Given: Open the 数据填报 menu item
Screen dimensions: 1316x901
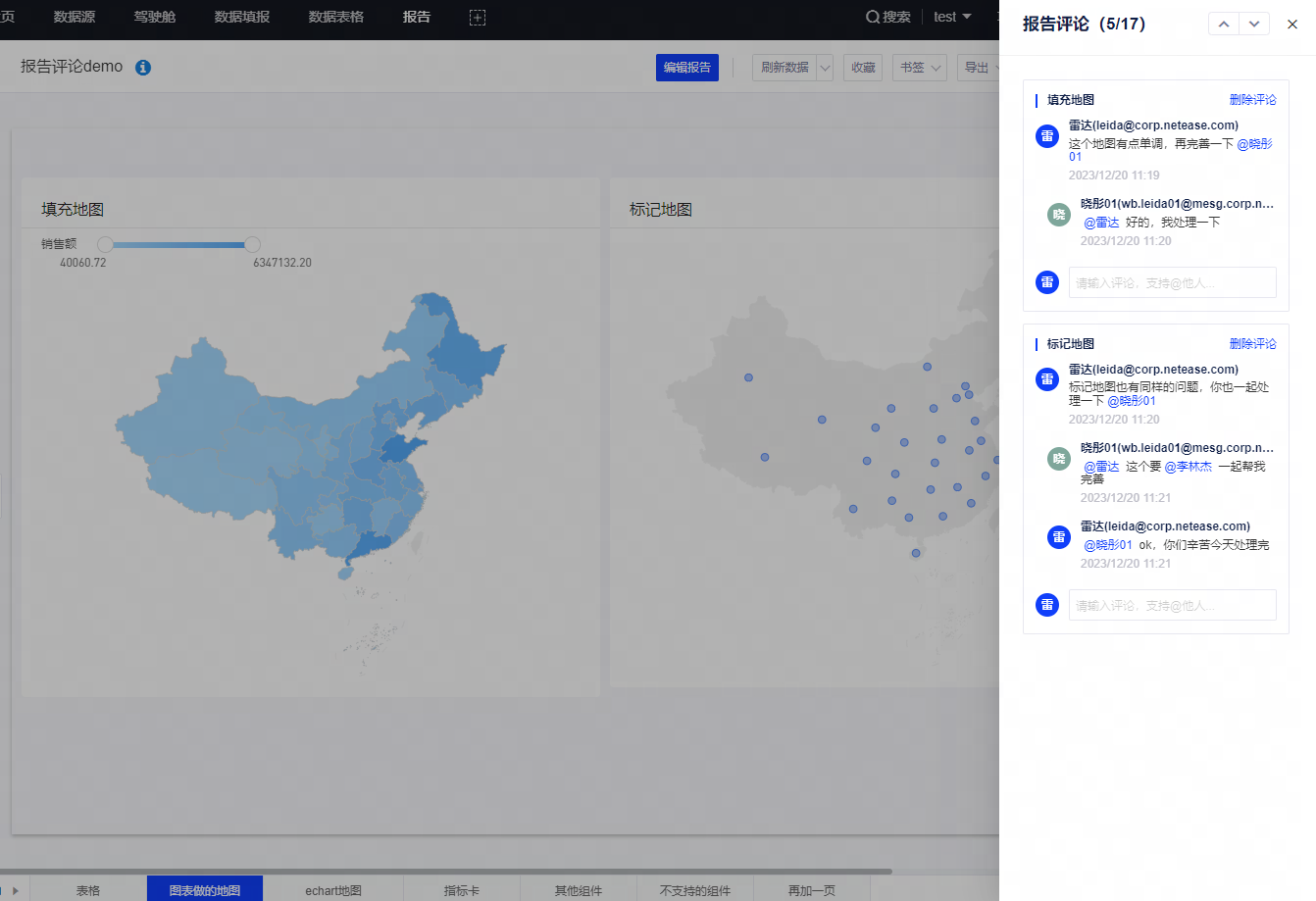Looking at the screenshot, I should point(242,18).
